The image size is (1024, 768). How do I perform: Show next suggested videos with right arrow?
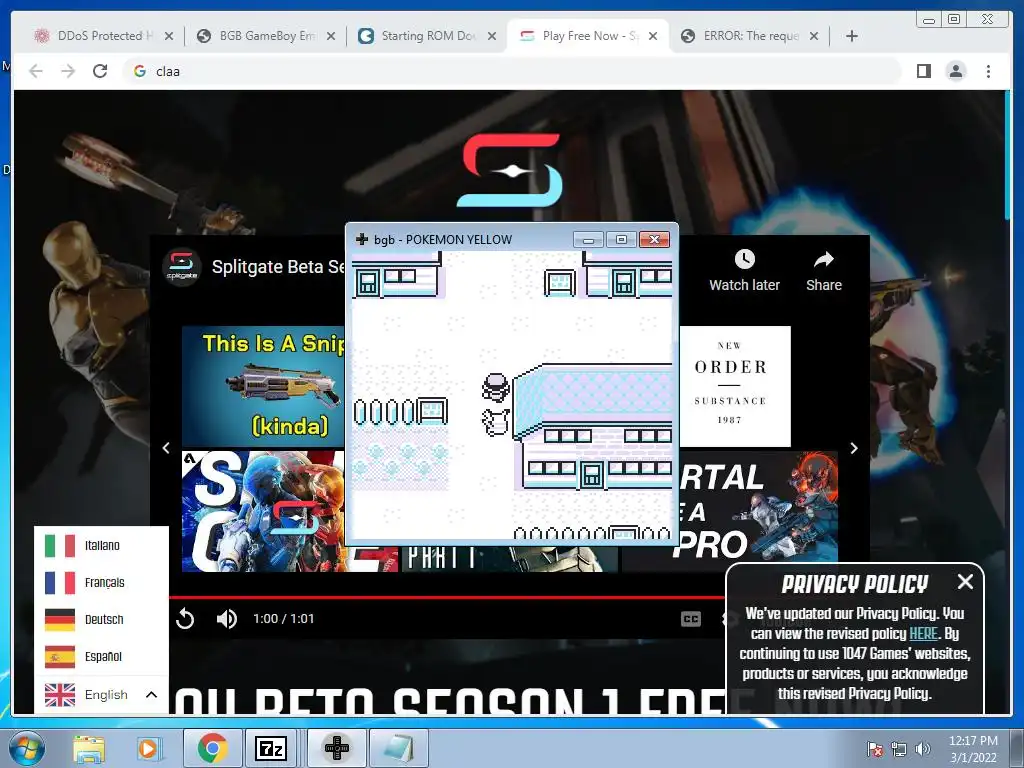coord(854,448)
